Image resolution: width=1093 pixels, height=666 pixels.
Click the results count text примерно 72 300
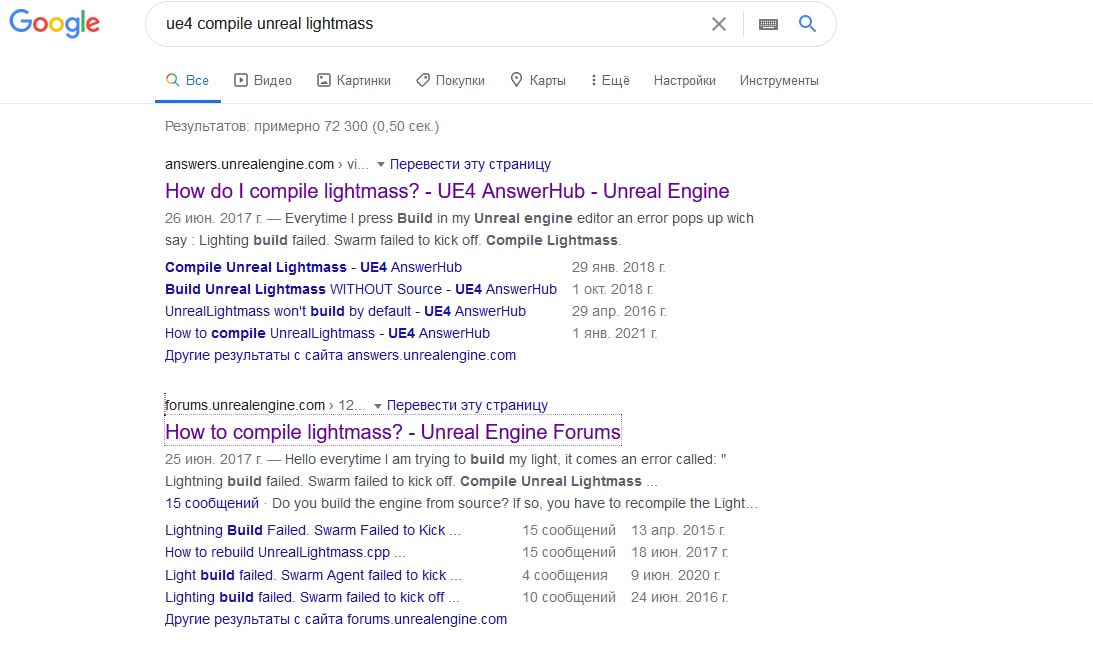[302, 126]
